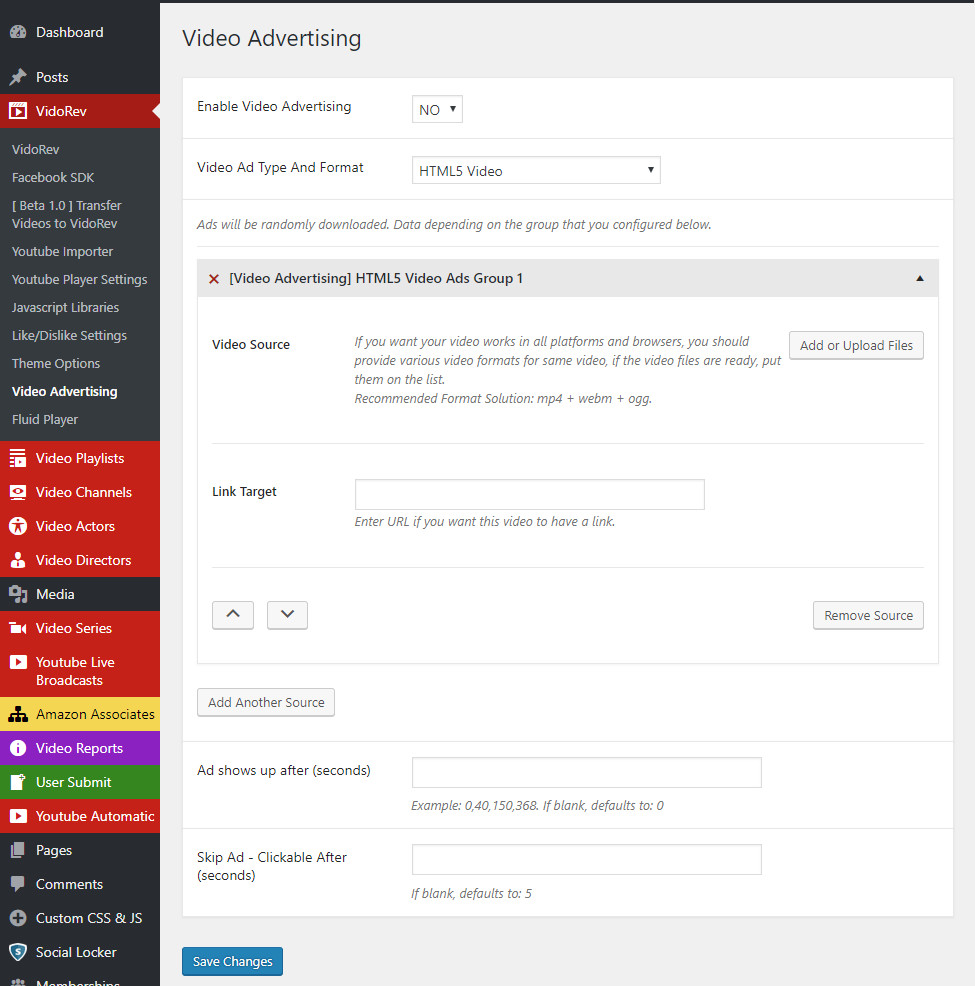Open Youtube Importer submenu item
975x986 pixels.
point(62,251)
